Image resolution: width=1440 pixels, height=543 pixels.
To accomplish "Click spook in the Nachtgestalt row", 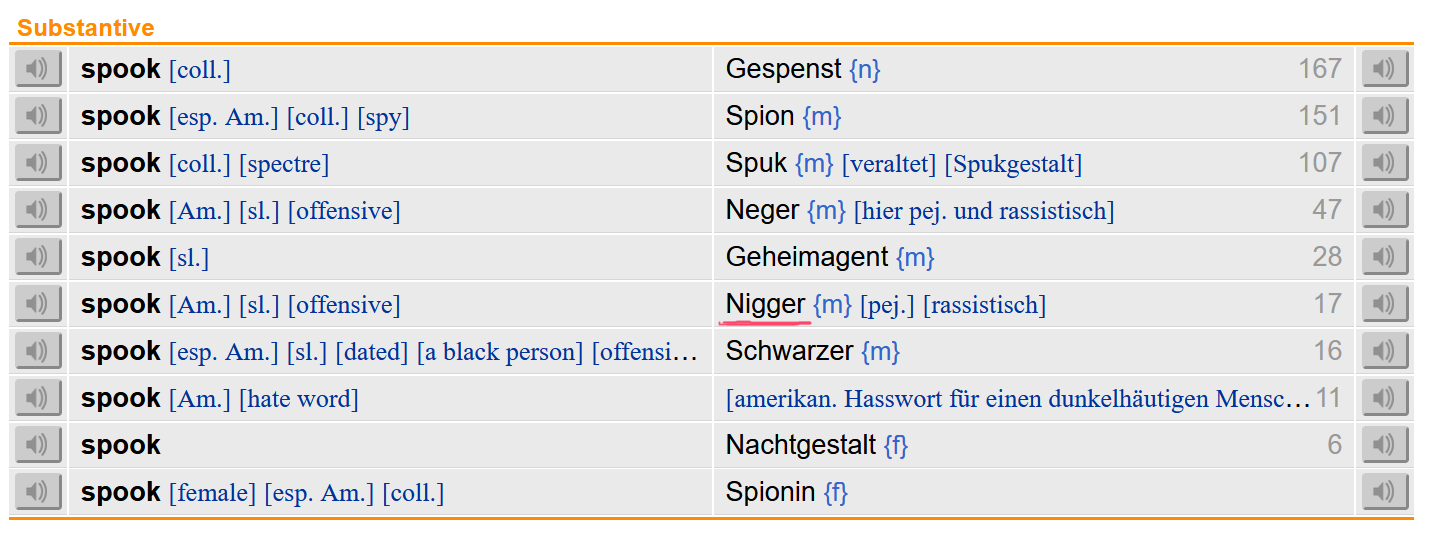I will click(121, 445).
